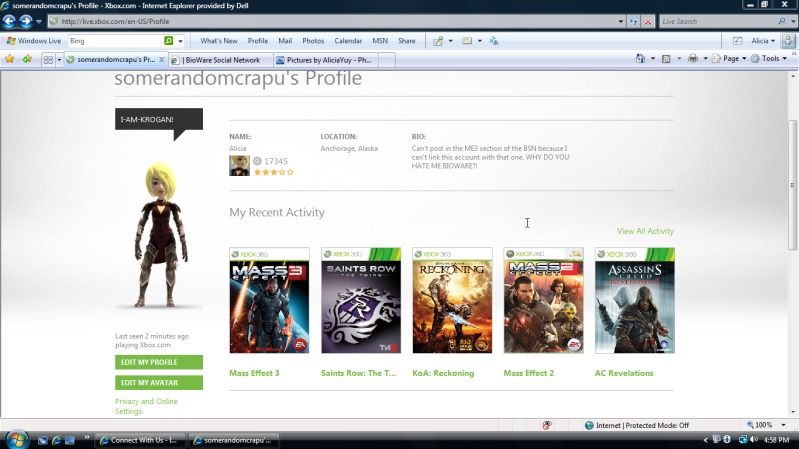The width and height of the screenshot is (799, 449).
Task: Click the Live Search magnifier icon
Action: click(x=782, y=21)
